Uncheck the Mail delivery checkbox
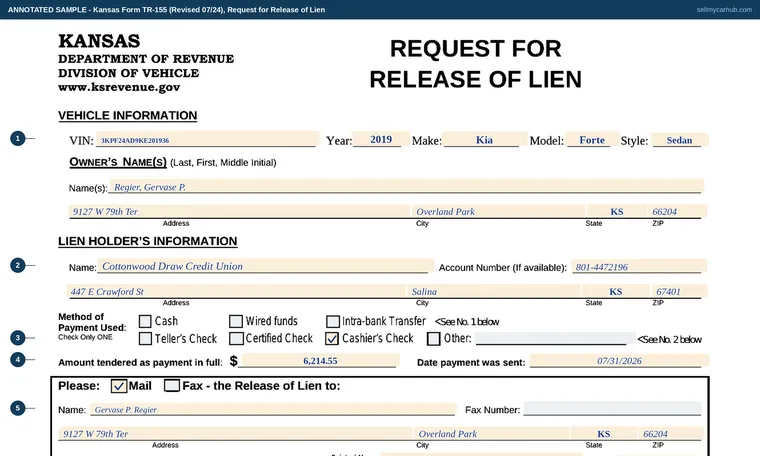 point(119,386)
